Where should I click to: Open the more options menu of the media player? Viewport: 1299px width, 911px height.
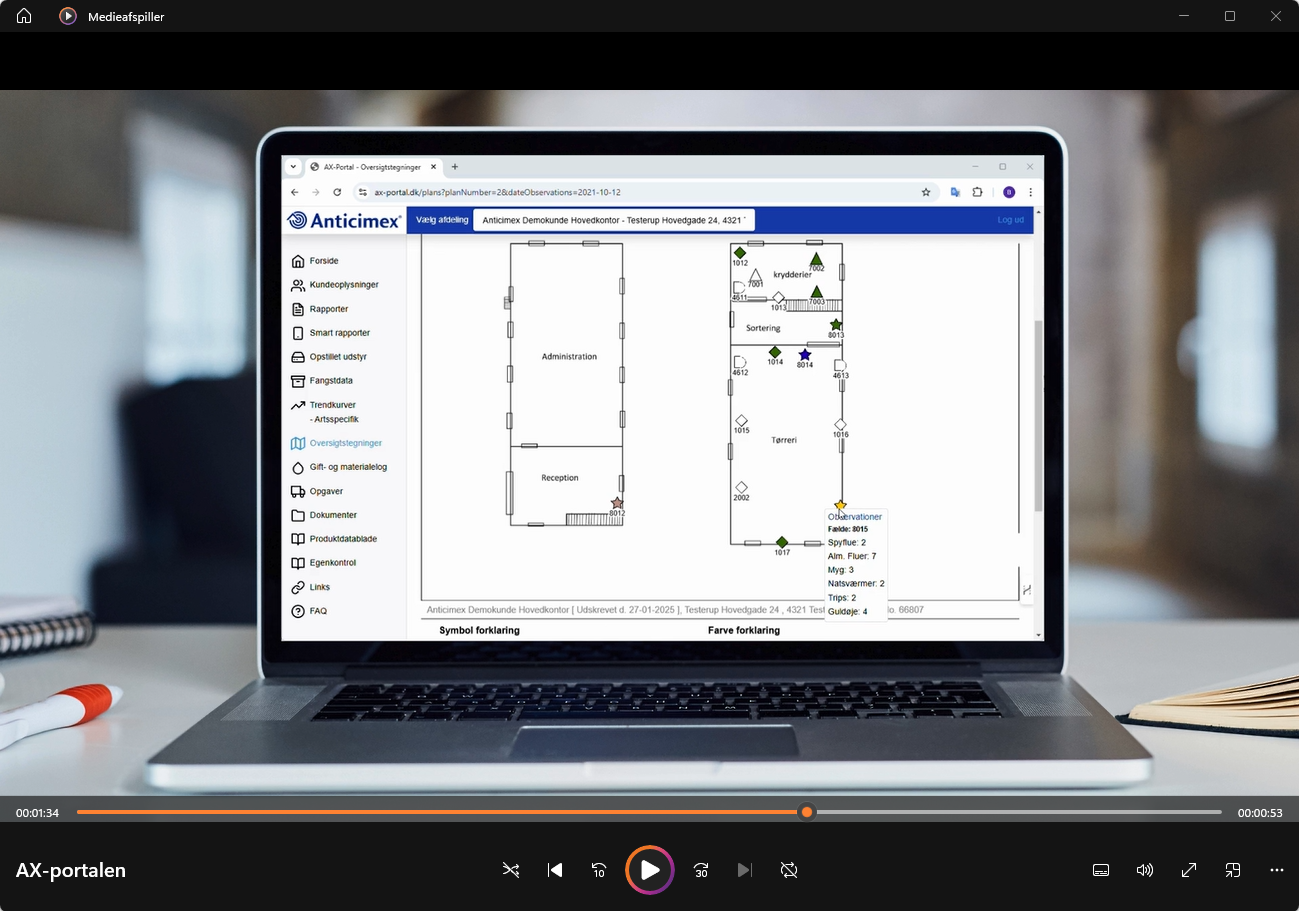1277,870
